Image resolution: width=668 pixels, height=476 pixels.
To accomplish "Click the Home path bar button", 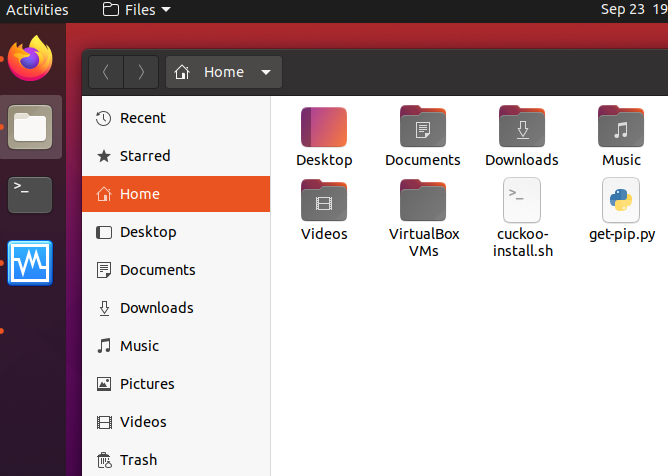I will (x=224, y=72).
